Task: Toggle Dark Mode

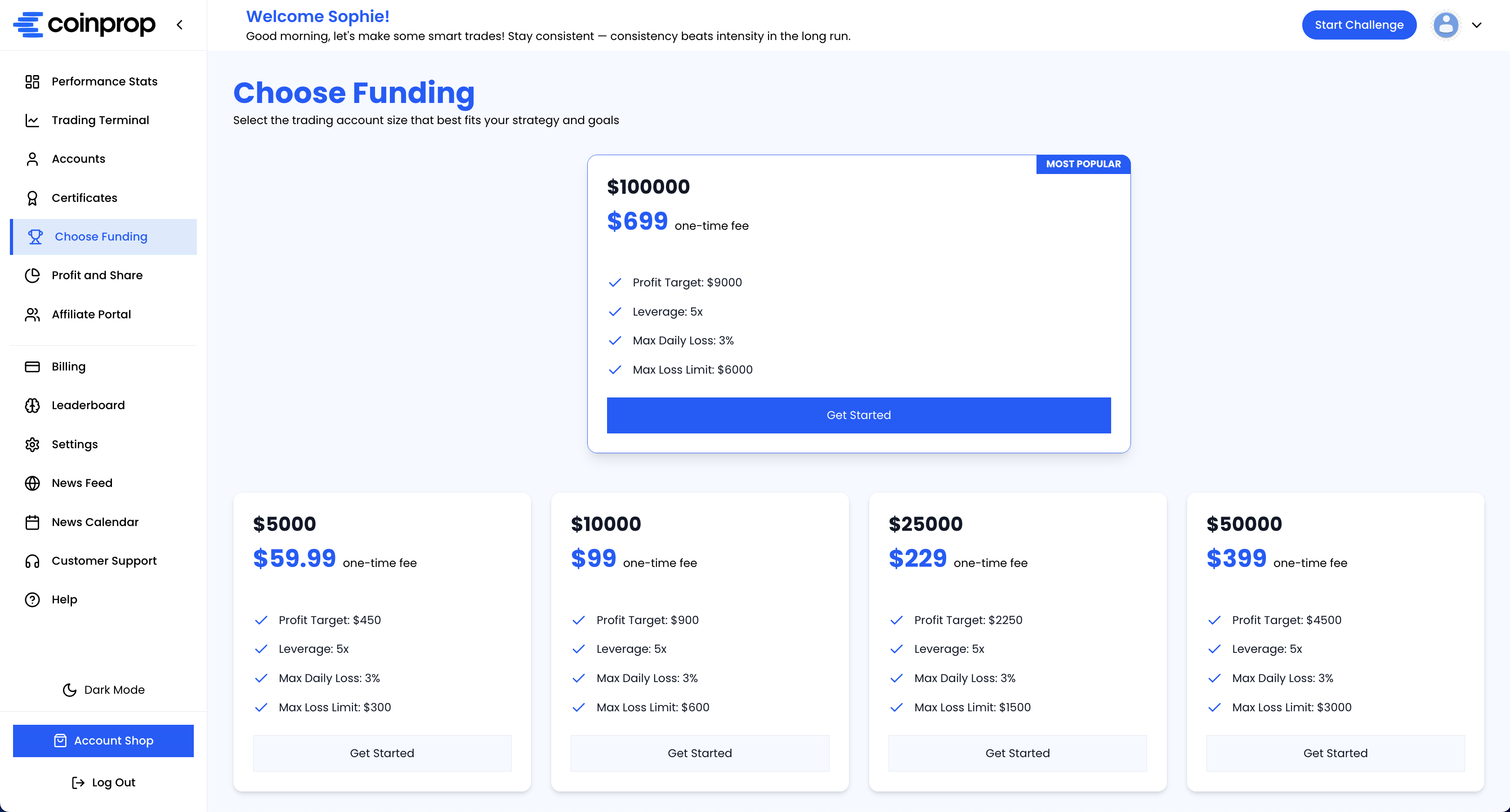Action: pos(104,689)
